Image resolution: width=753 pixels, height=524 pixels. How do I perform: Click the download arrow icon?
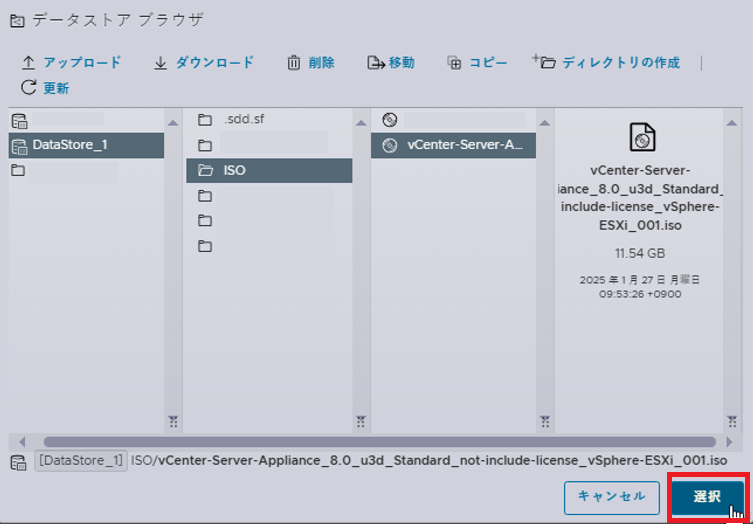click(160, 63)
